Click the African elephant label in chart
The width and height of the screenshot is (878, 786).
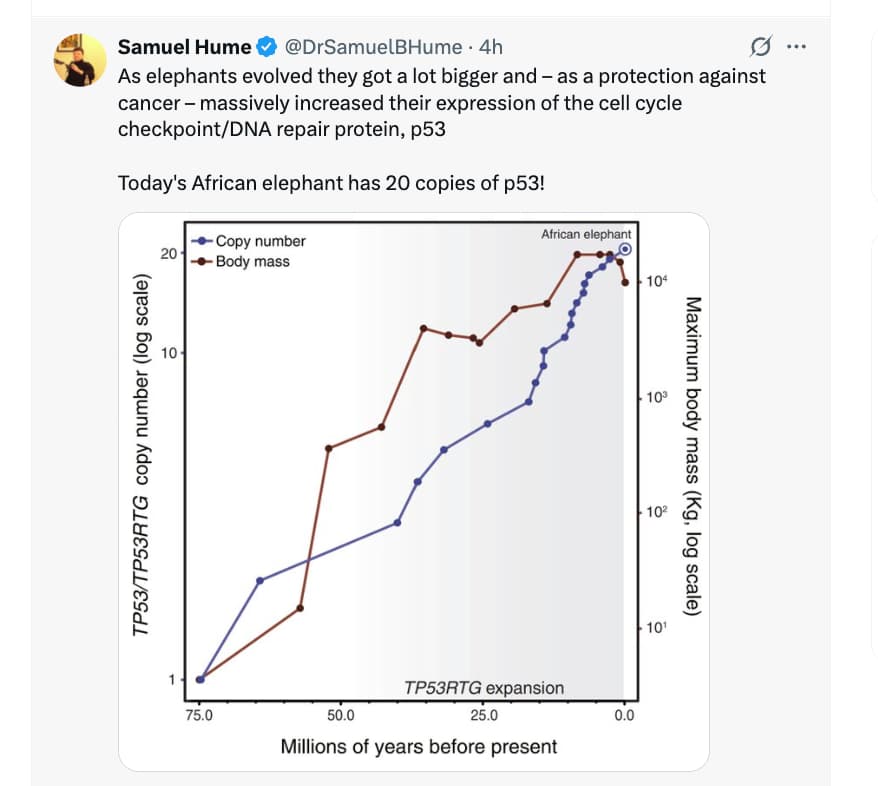(586, 234)
